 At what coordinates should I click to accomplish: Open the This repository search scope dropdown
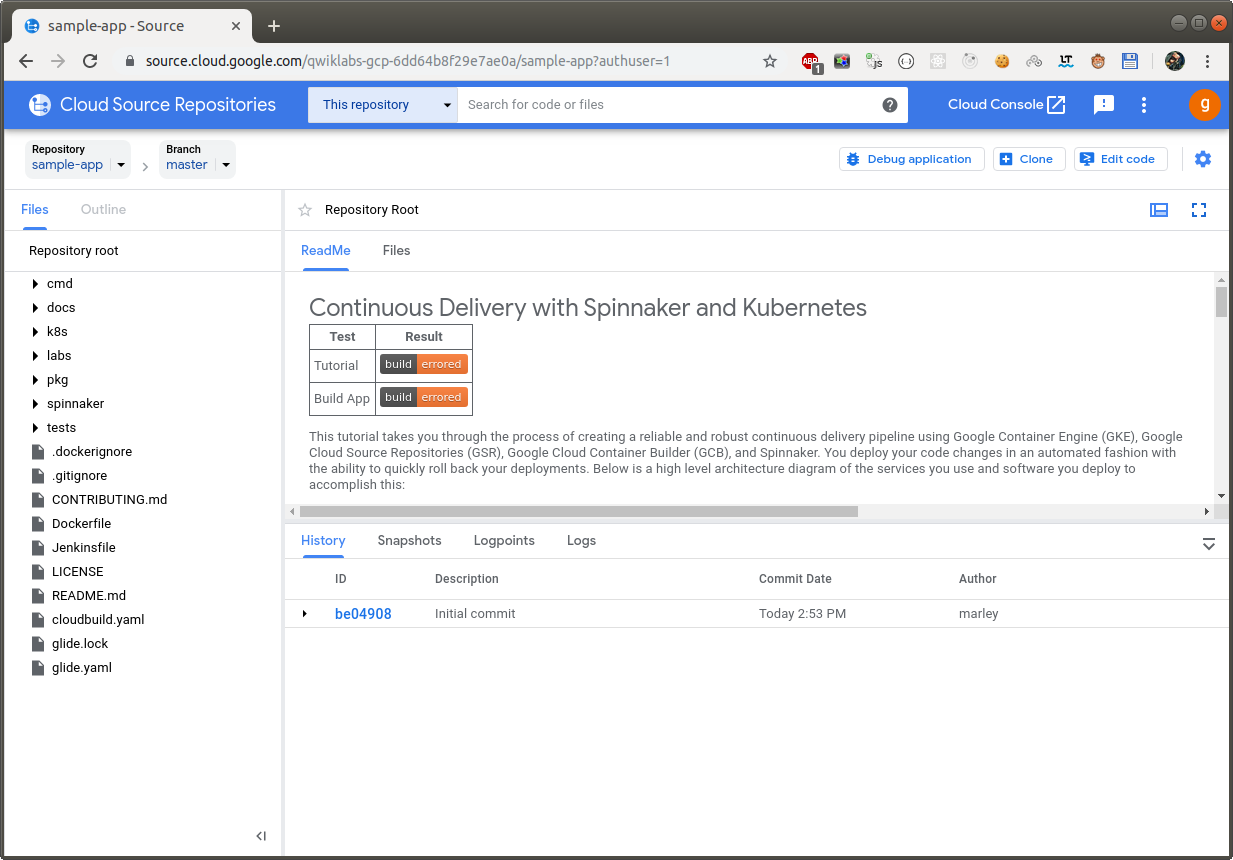pyautogui.click(x=382, y=105)
